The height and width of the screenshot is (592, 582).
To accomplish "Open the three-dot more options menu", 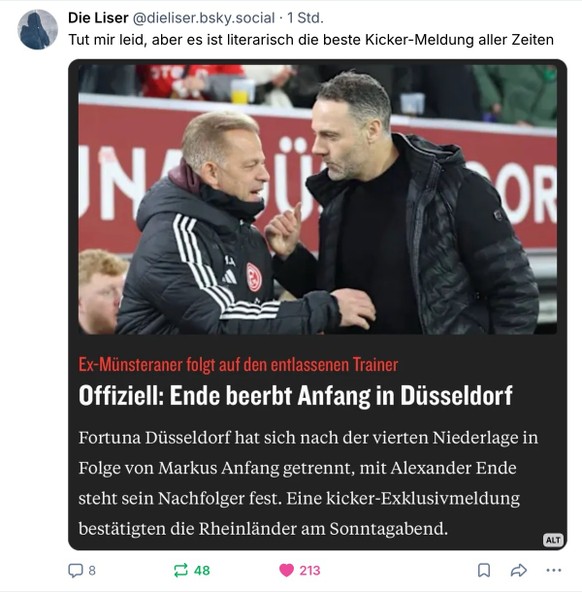I will tap(554, 570).
